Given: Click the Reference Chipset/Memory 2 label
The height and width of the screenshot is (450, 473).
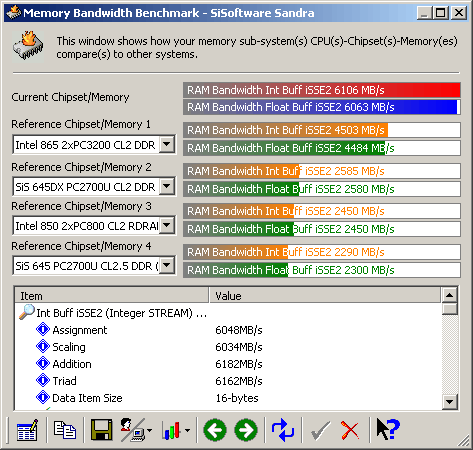Looking at the screenshot, I should [x=81, y=167].
